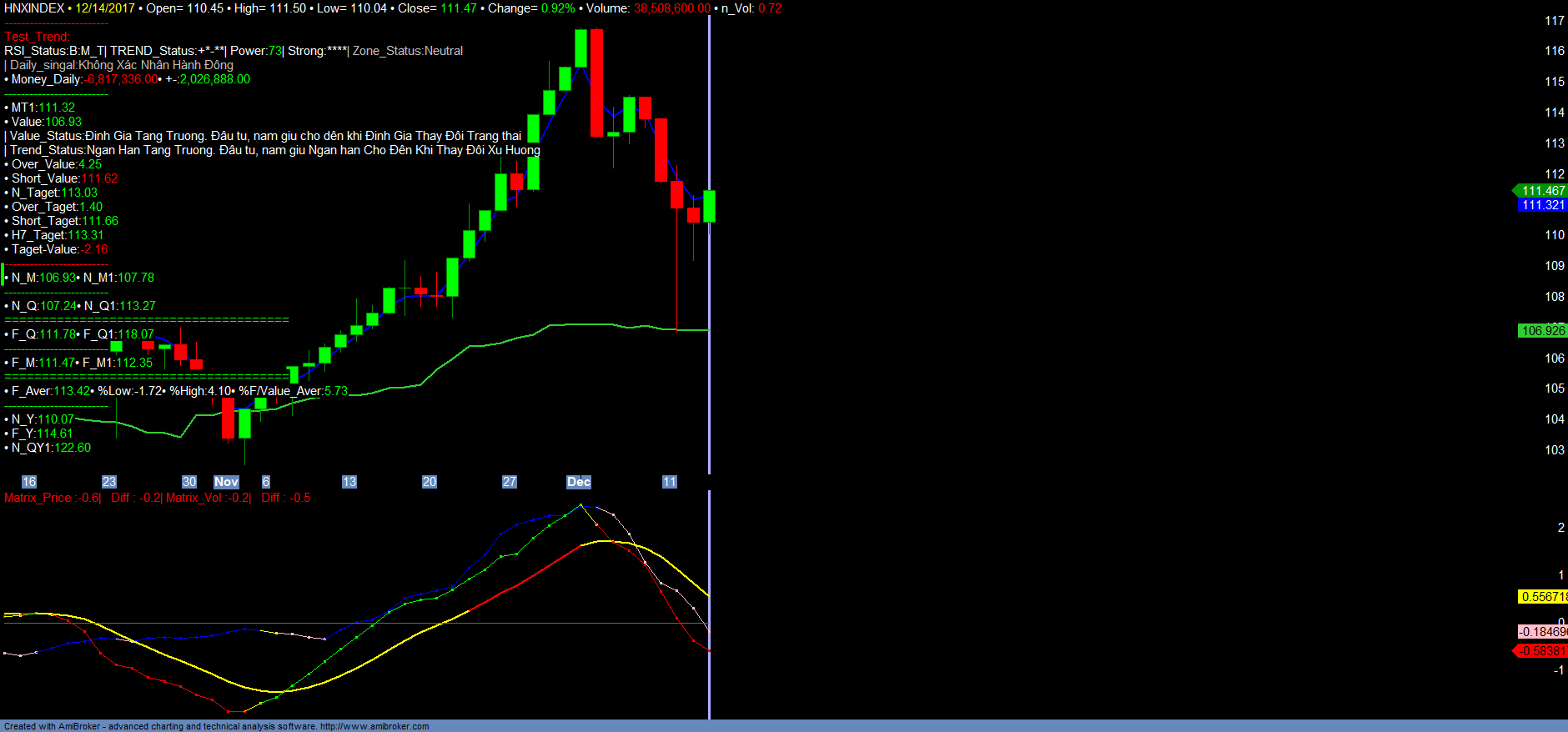
Task: Click the green 106.926 value tag
Action: [1542, 331]
